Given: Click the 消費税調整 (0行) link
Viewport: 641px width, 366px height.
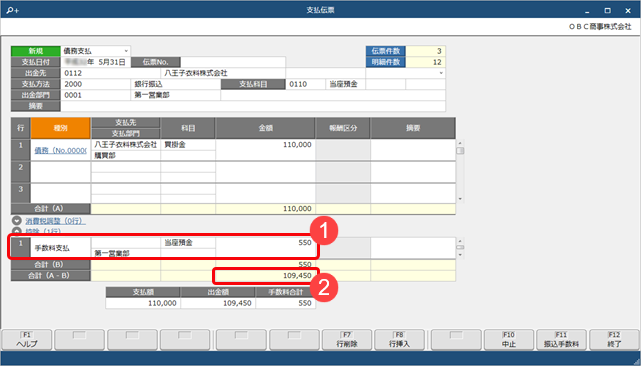Looking at the screenshot, I should point(55,221).
